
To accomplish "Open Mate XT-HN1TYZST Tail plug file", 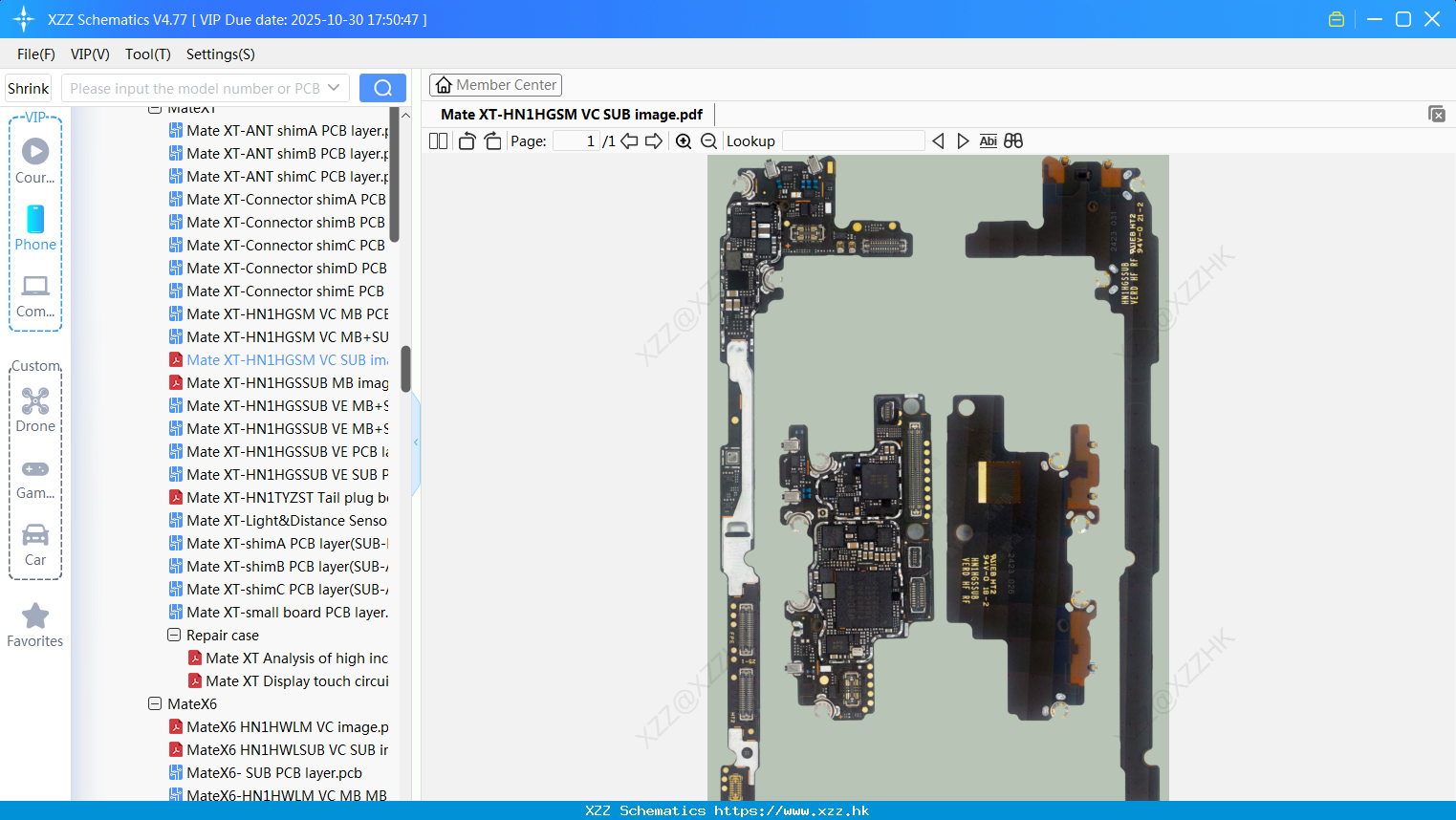I will (278, 497).
